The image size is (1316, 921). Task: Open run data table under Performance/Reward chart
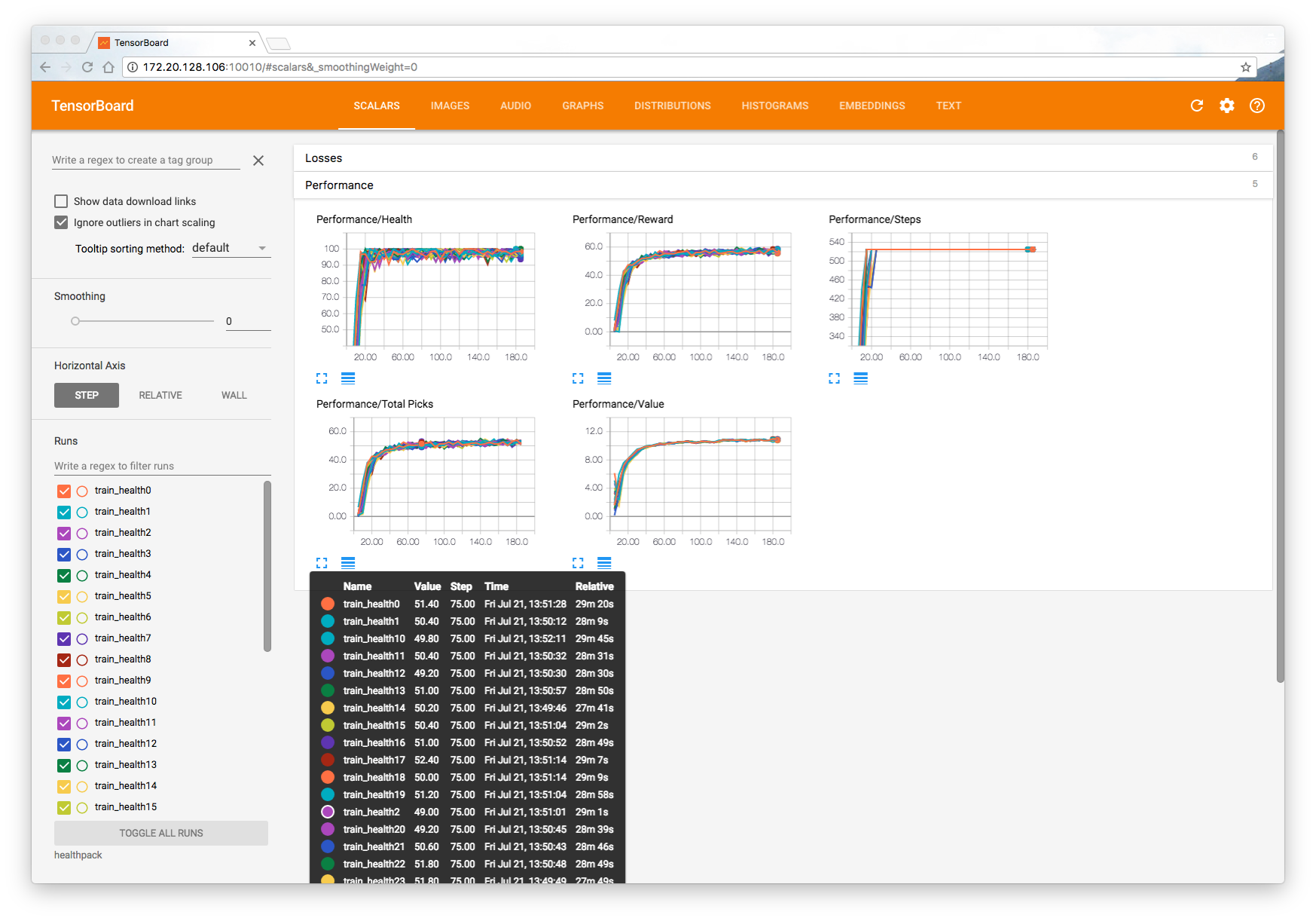coord(604,378)
